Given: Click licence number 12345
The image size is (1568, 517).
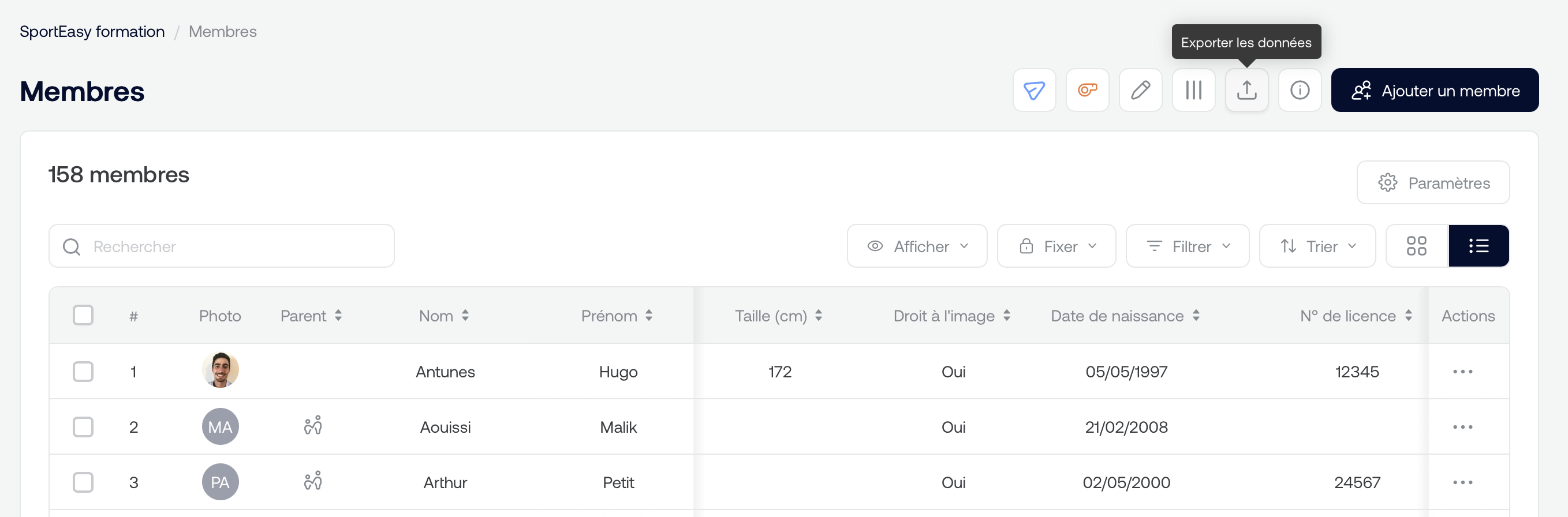Looking at the screenshot, I should [x=1357, y=372].
